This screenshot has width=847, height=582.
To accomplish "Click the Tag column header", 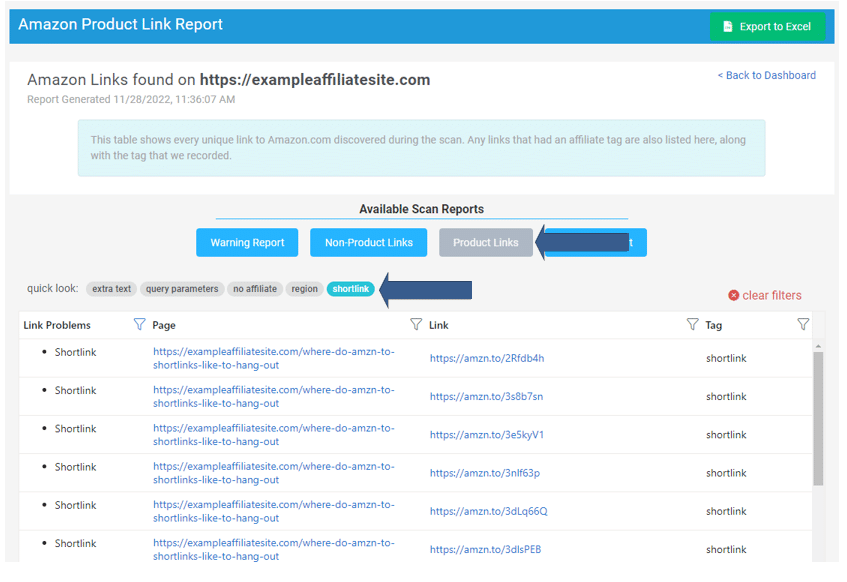I will point(714,325).
